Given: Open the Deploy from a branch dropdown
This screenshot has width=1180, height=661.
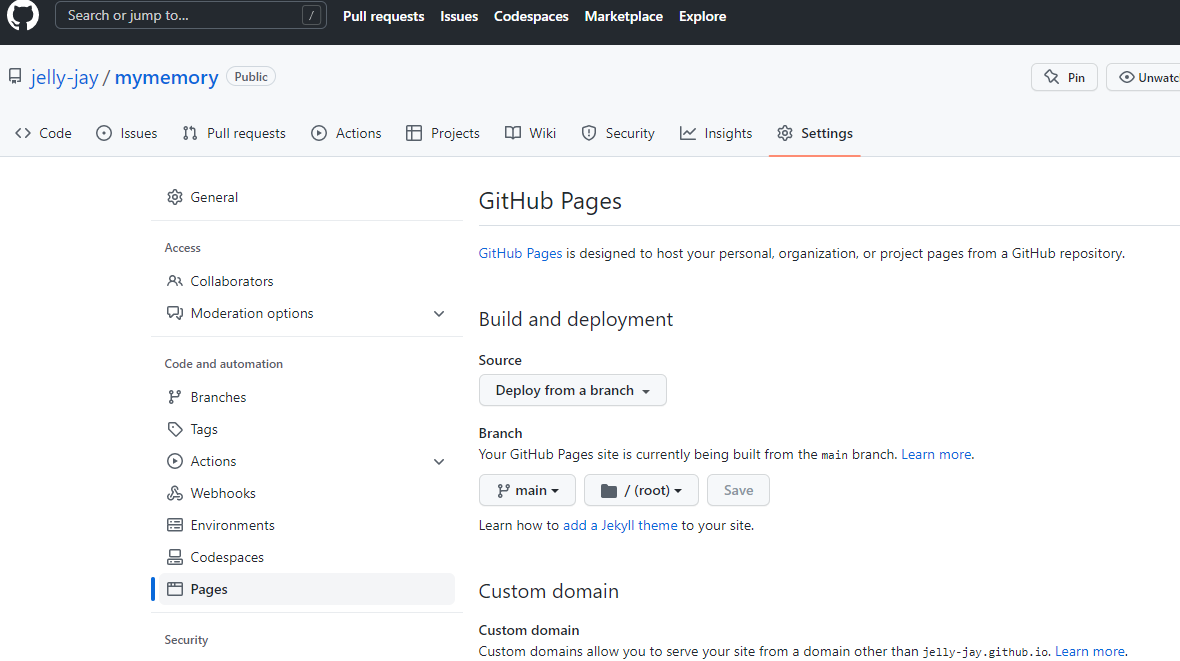Looking at the screenshot, I should click(x=573, y=390).
